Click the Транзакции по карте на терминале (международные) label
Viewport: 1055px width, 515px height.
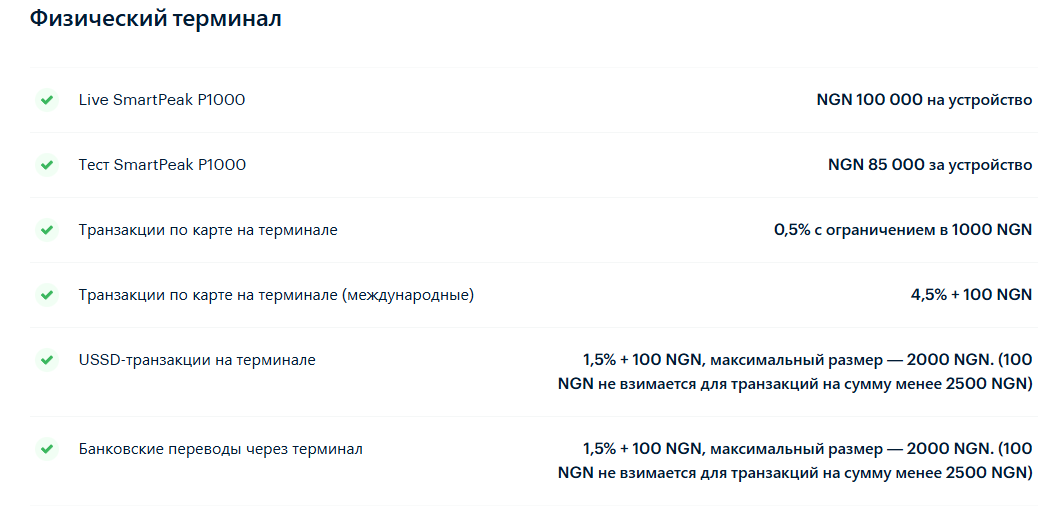coord(276,295)
